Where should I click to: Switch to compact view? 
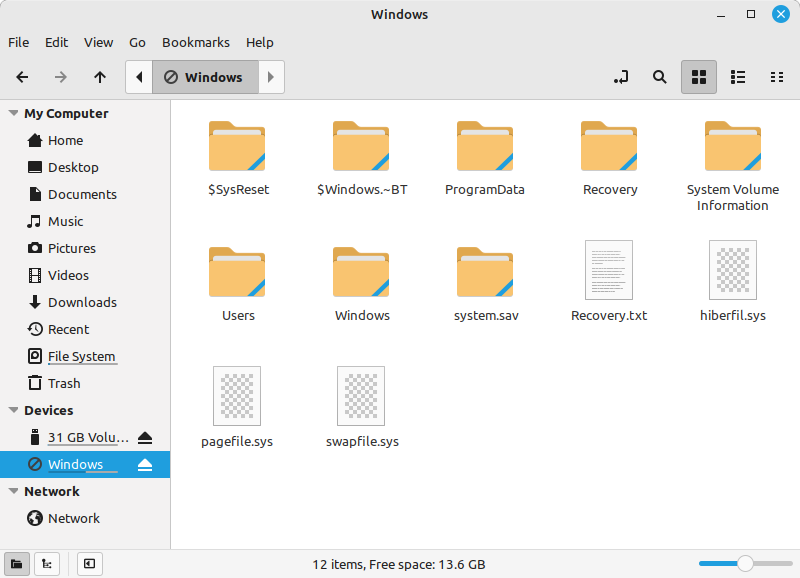click(x=777, y=77)
